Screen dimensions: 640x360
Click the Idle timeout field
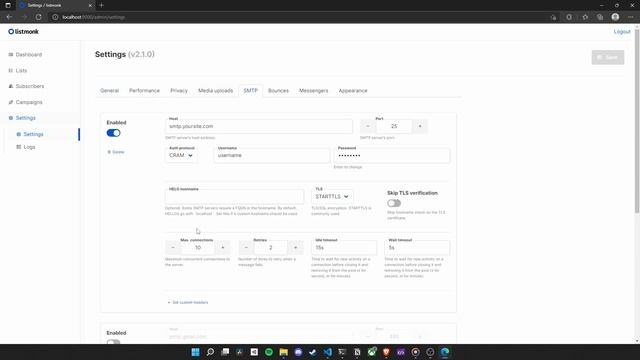(x=344, y=247)
